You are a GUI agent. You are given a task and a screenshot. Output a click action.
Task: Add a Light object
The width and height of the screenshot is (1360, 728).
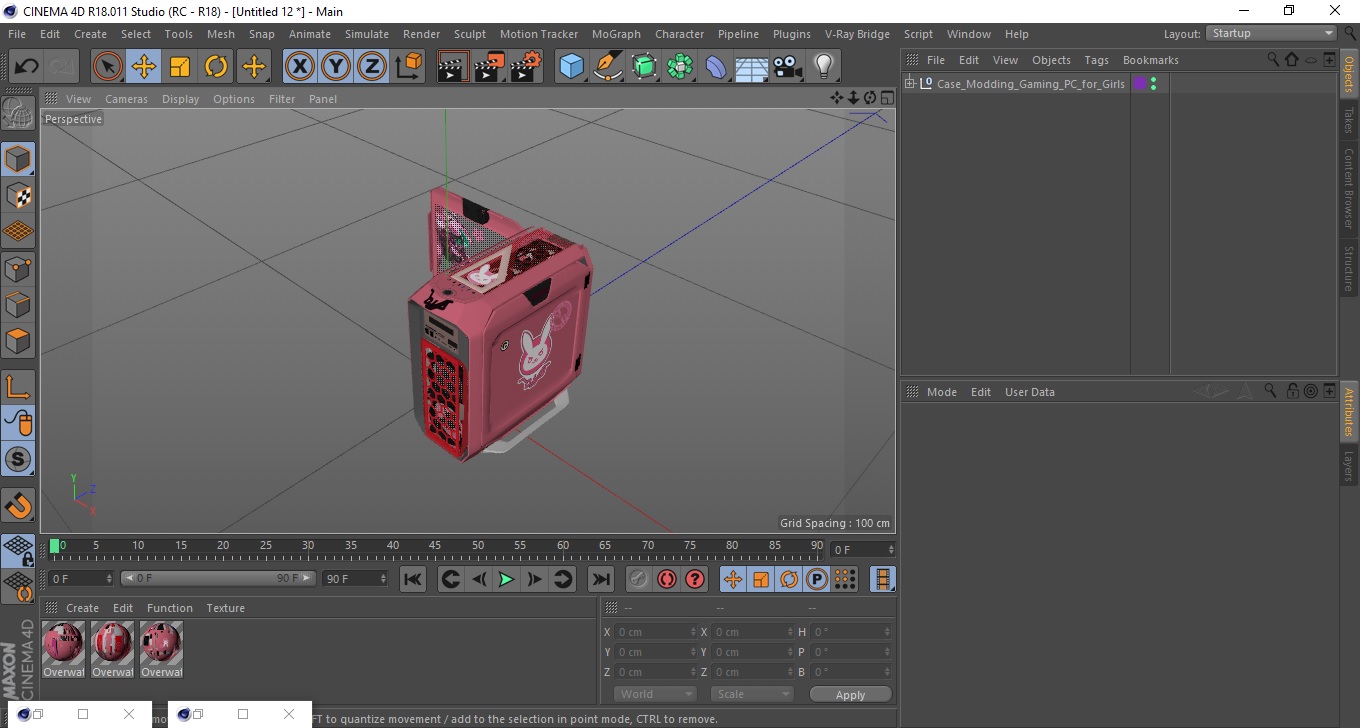point(823,67)
